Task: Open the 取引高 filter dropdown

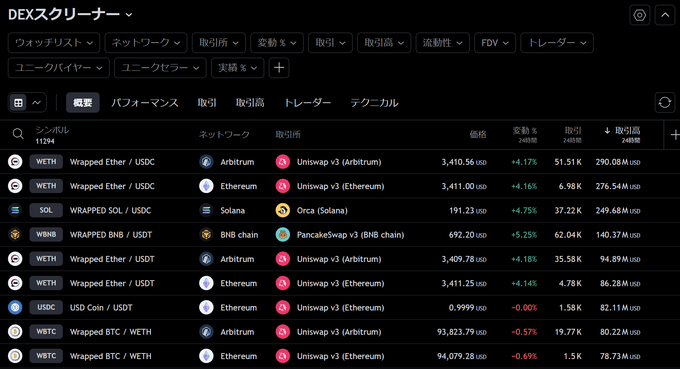Action: (384, 42)
